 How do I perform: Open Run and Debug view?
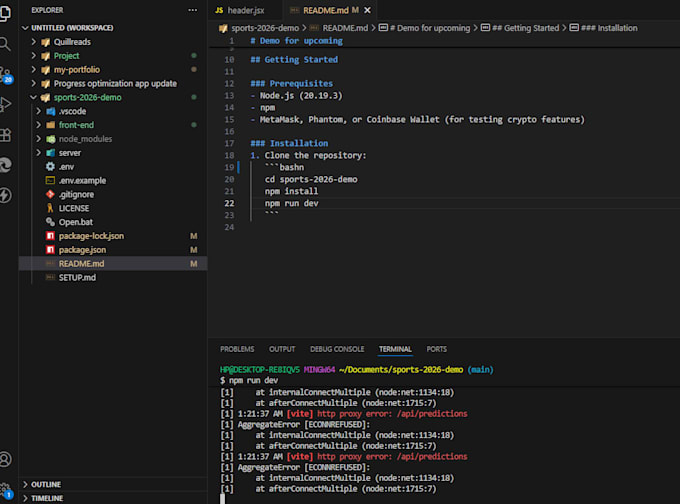pos(5,105)
